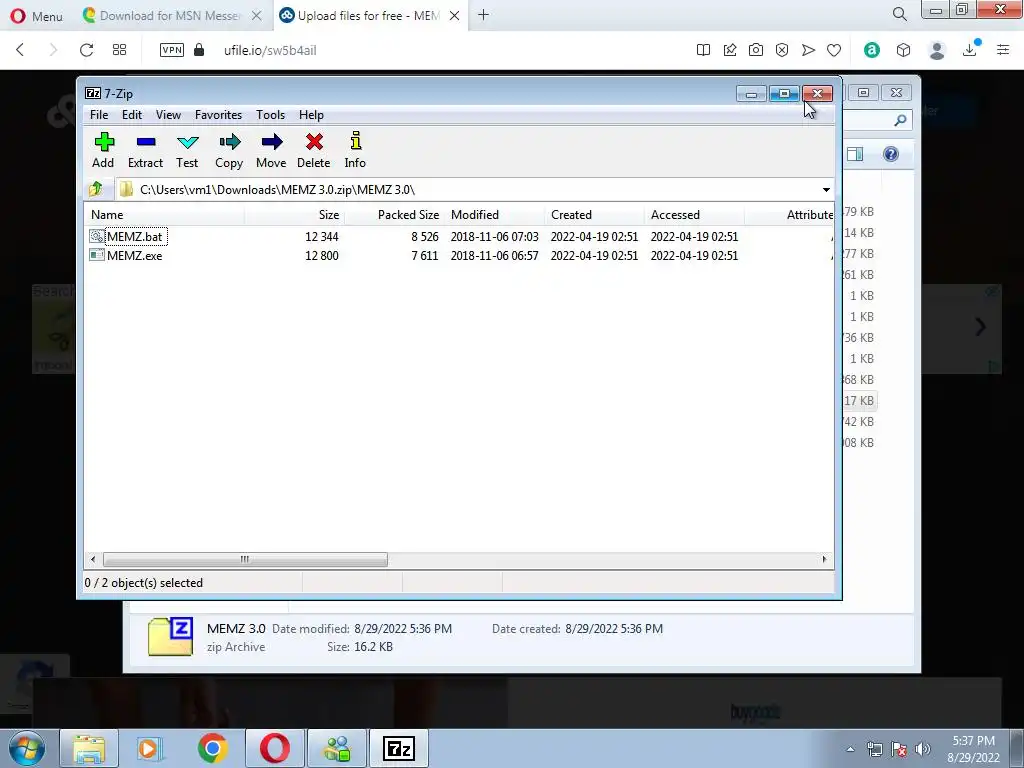Click the Add toolbar icon in 7-Zip
This screenshot has height=768, width=1024.
104,150
